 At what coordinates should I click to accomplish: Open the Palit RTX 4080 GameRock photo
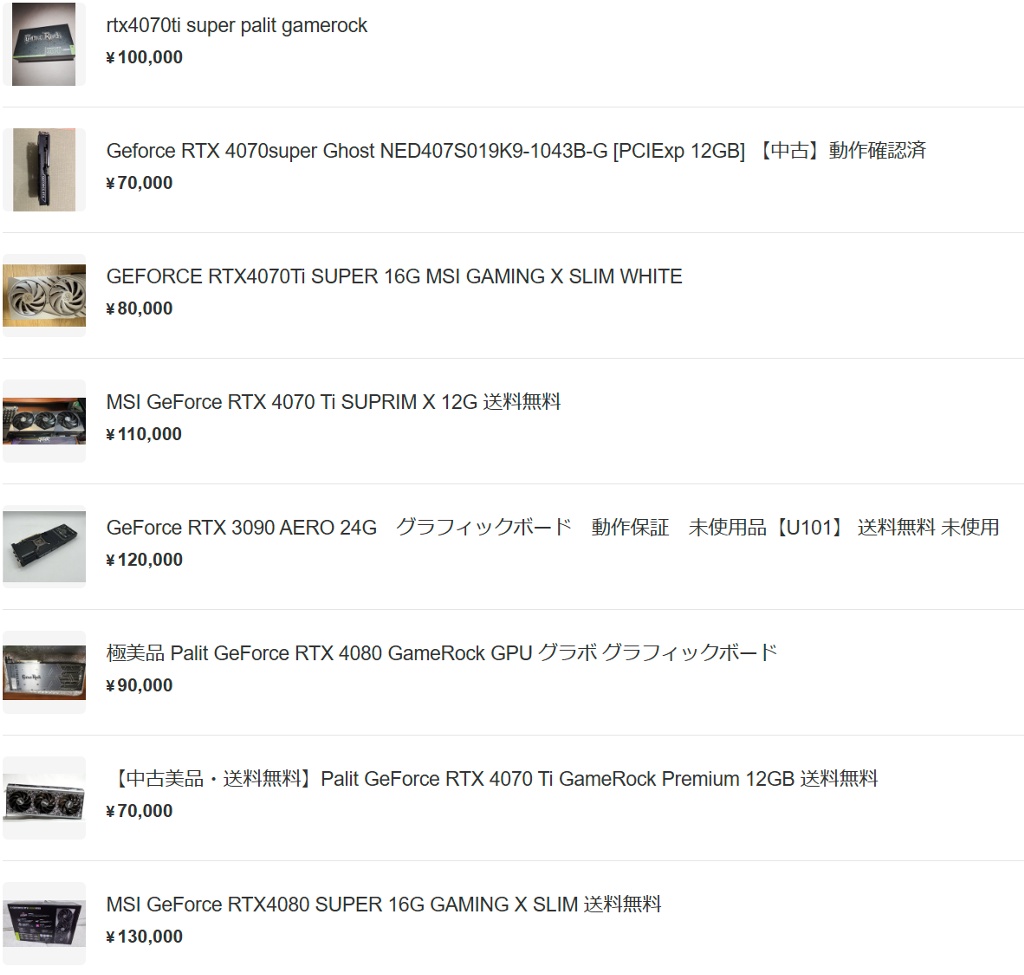point(44,672)
